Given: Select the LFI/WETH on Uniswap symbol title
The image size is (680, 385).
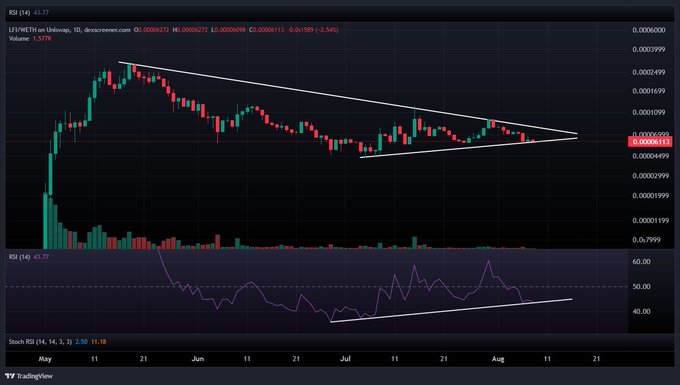Looking at the screenshot, I should pos(39,30).
